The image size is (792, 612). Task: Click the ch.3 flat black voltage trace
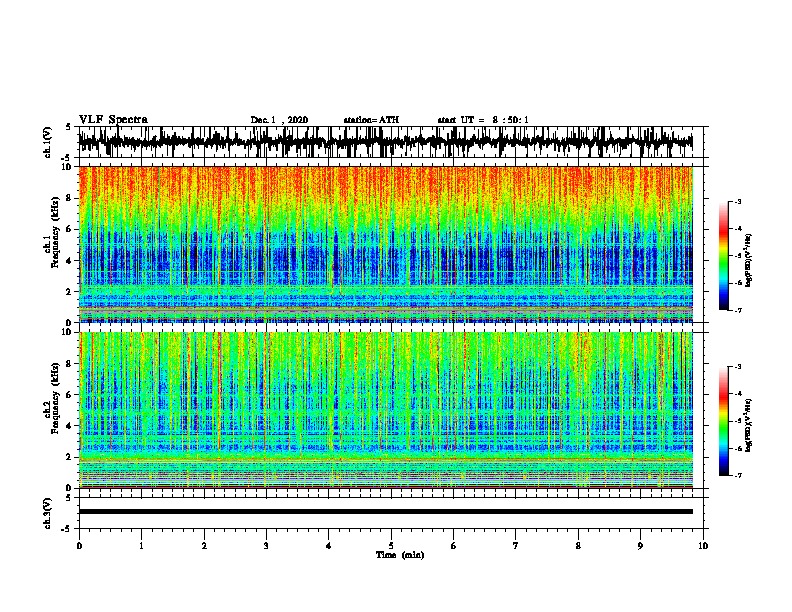385,512
